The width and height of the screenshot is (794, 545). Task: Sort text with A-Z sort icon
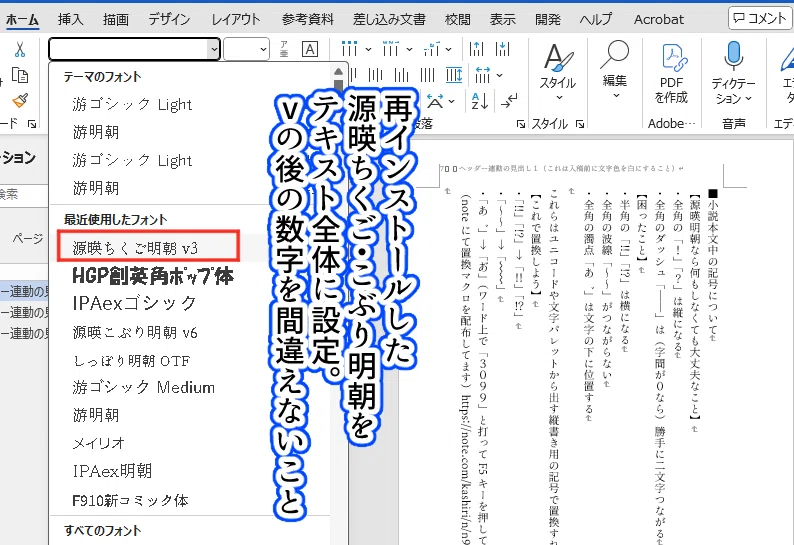coord(480,101)
